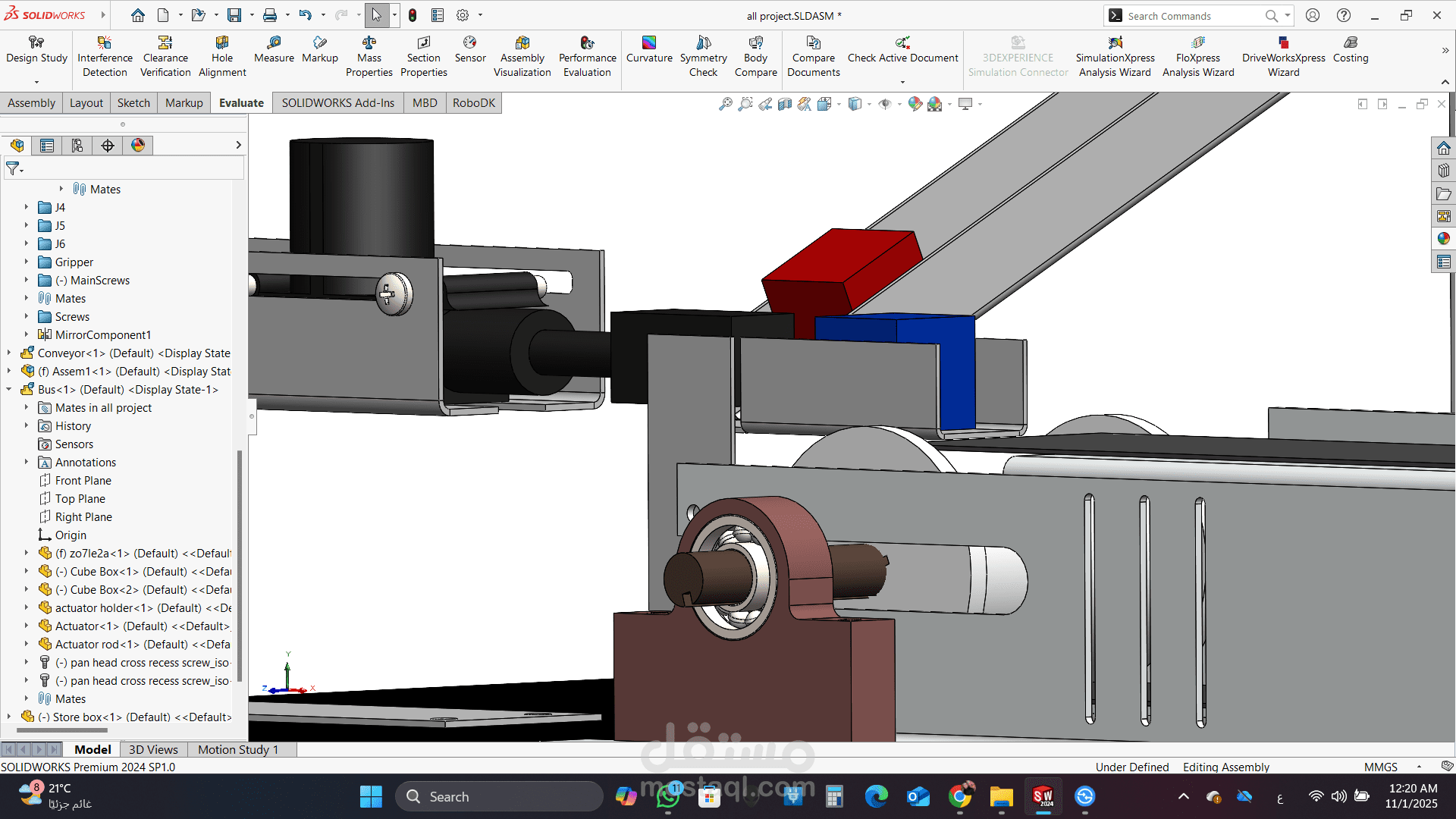The image size is (1456, 819).
Task: Open Body Compare tool
Action: point(755,57)
